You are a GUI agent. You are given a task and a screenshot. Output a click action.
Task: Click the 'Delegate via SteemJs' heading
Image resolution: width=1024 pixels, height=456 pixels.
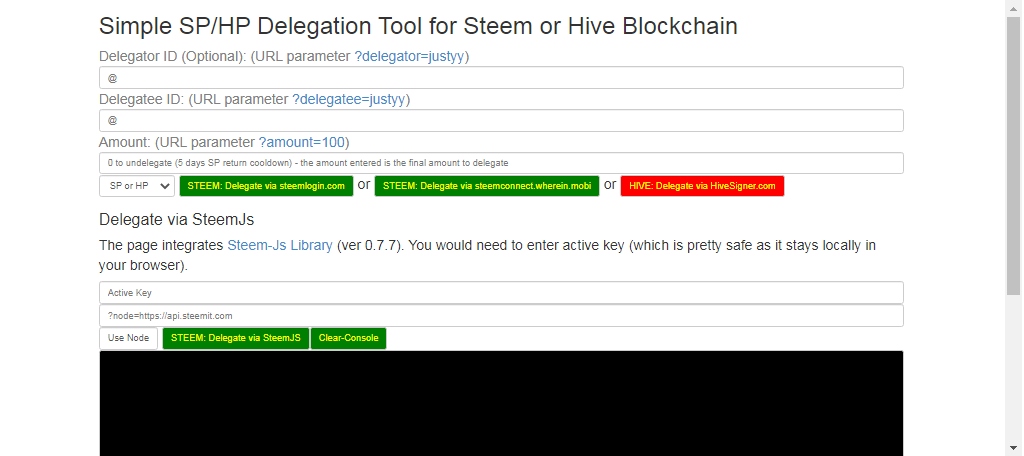point(176,219)
